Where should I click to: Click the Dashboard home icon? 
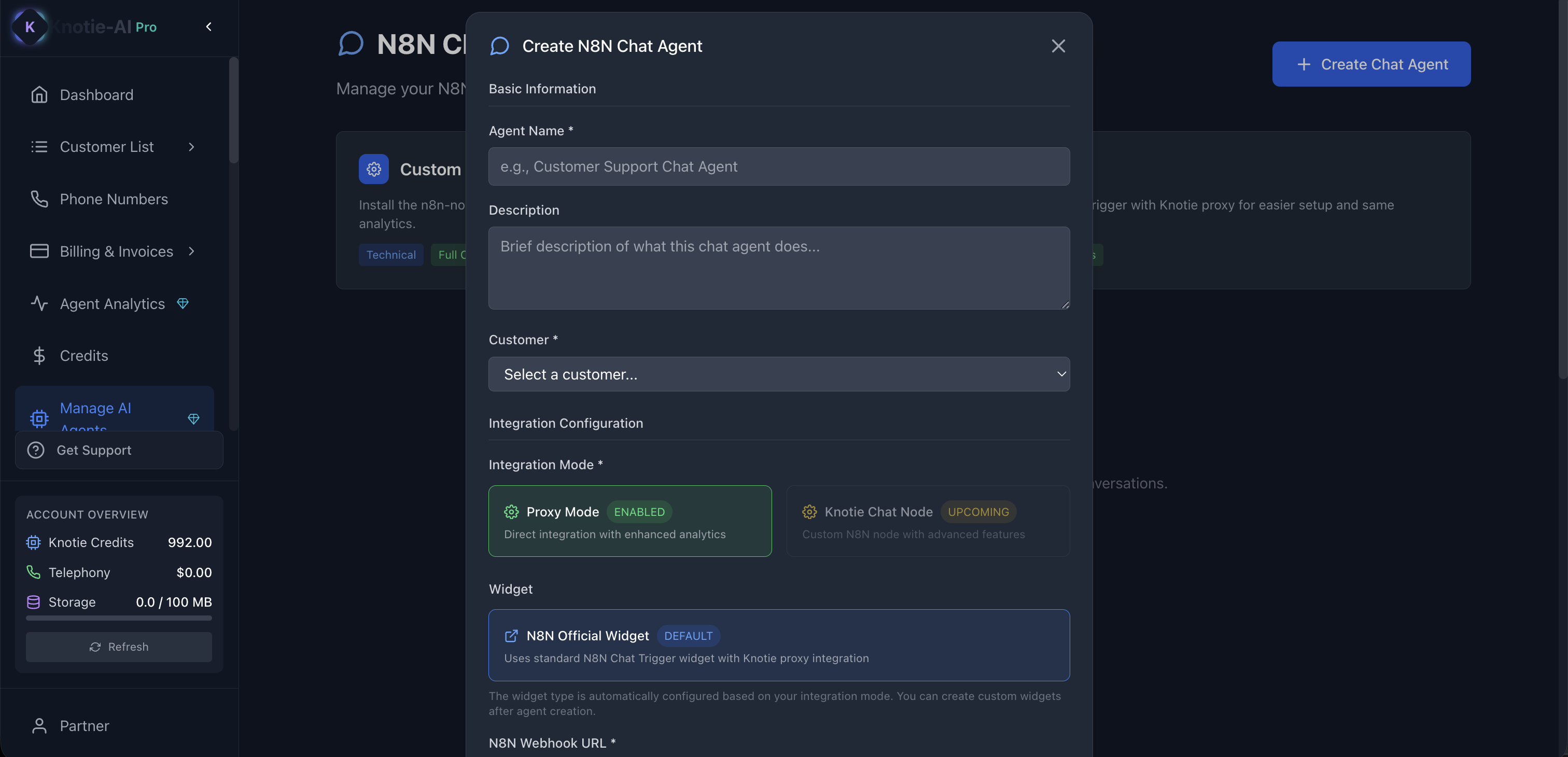(x=39, y=95)
